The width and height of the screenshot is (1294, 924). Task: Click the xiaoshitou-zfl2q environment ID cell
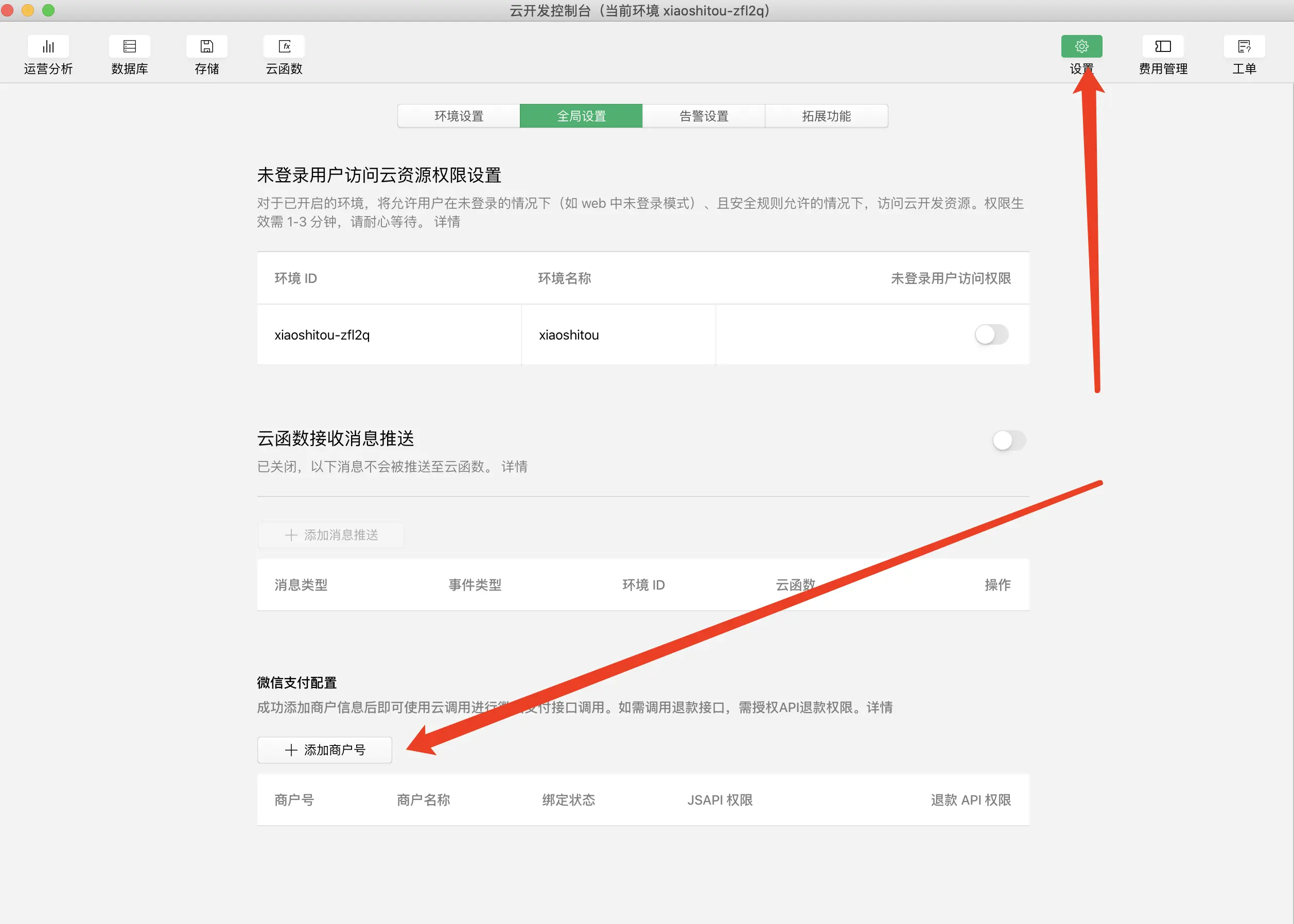point(322,335)
